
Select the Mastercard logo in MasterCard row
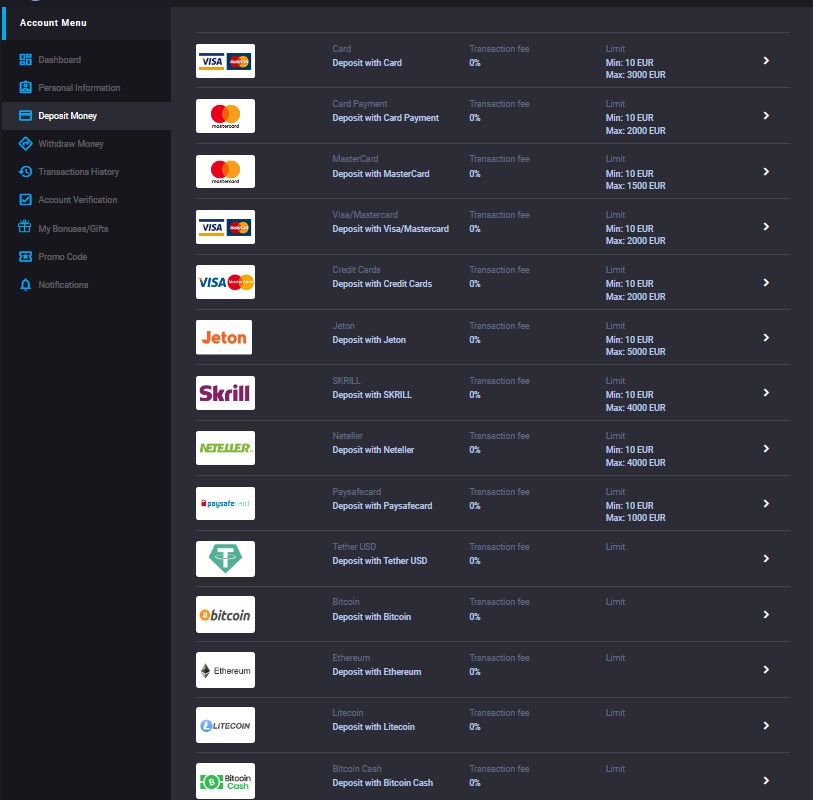[x=225, y=172]
